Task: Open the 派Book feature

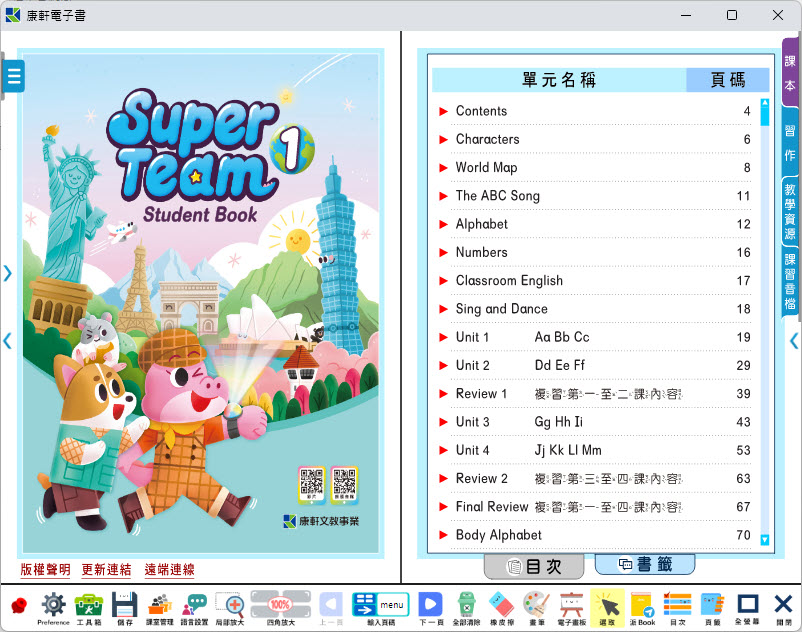Action: click(642, 608)
